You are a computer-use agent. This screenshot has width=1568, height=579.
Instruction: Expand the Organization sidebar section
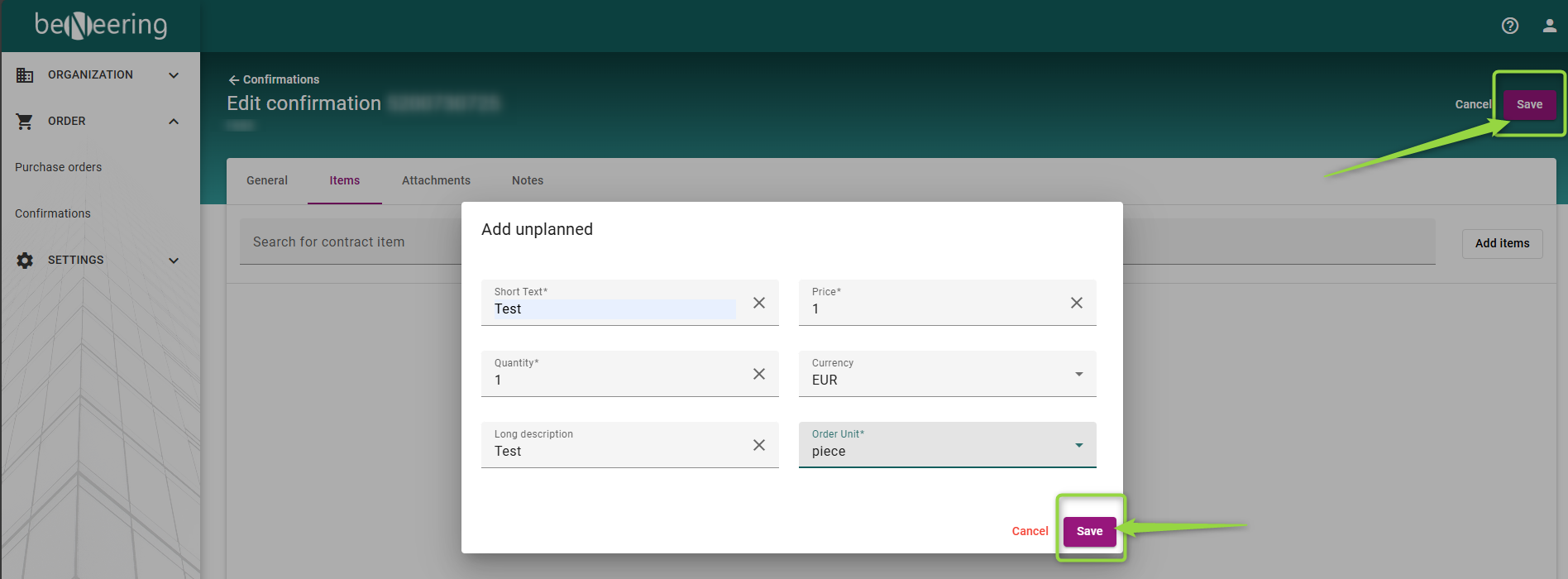[174, 75]
